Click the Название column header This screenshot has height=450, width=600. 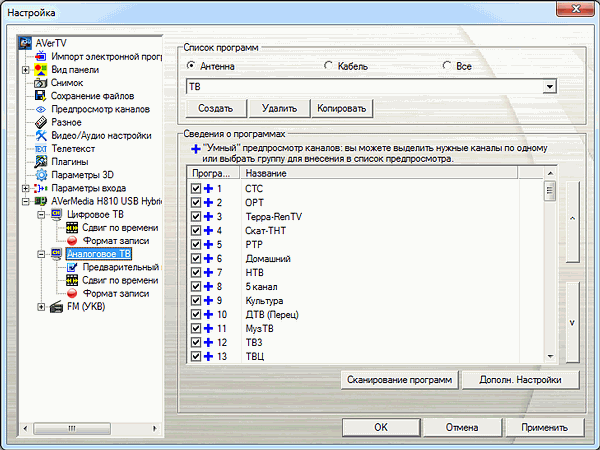[x=378, y=173]
